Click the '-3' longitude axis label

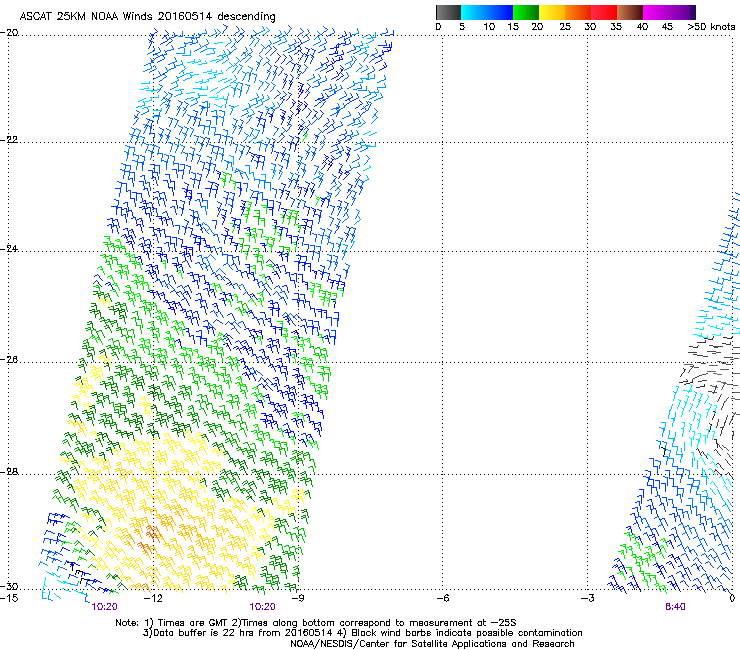coord(588,598)
